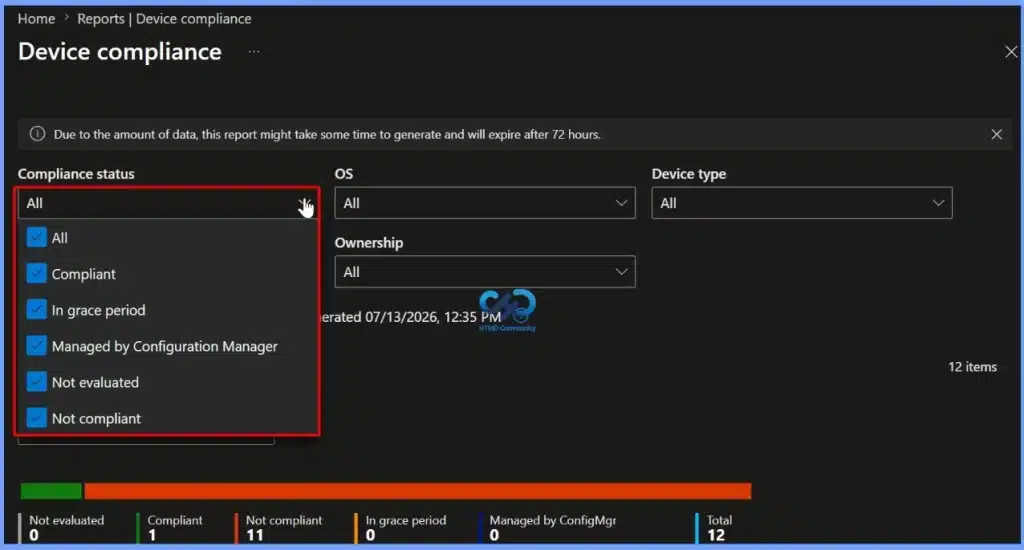
Task: Open the OS filter dropdown
Action: [485, 203]
